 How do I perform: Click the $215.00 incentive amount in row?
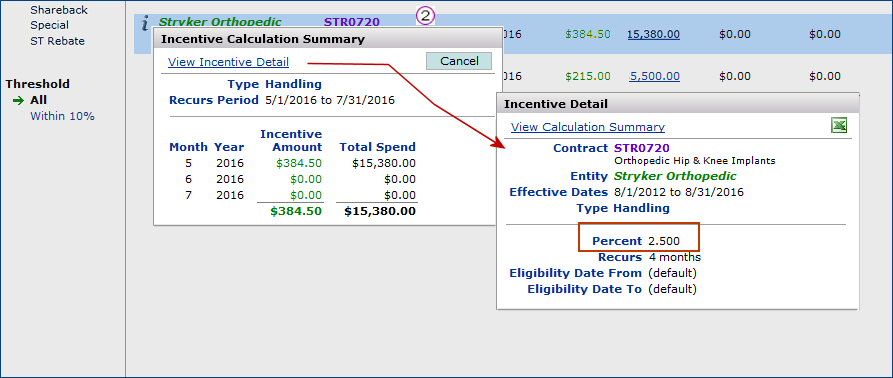[x=588, y=76]
